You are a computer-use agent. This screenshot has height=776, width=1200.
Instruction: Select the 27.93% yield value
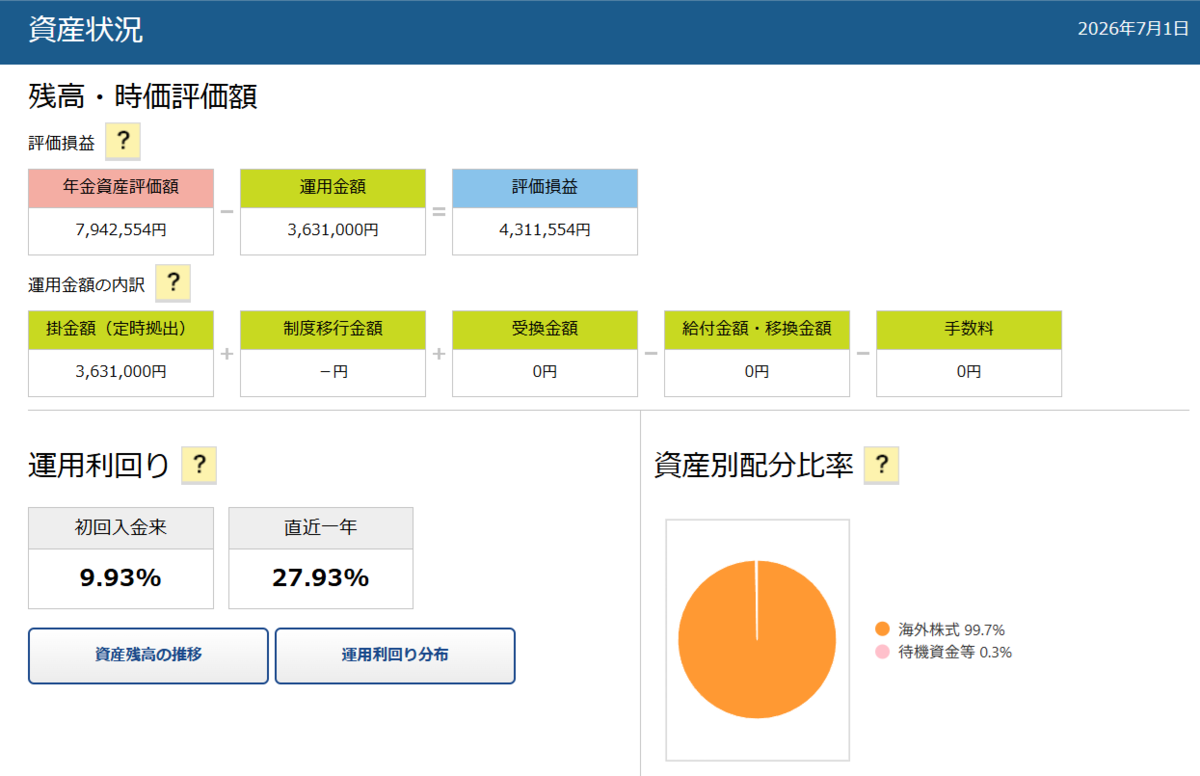pos(321,578)
